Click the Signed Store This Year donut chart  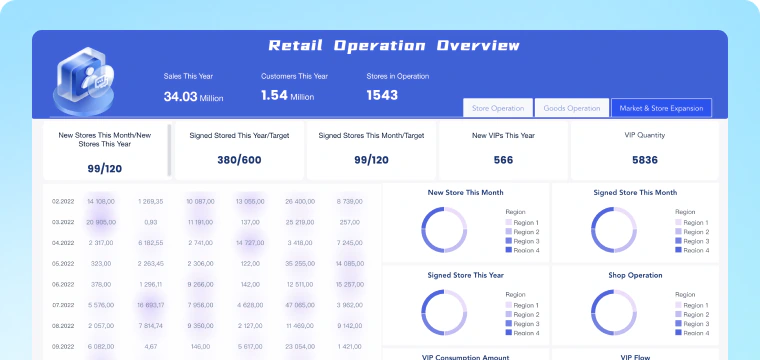pyautogui.click(x=443, y=313)
